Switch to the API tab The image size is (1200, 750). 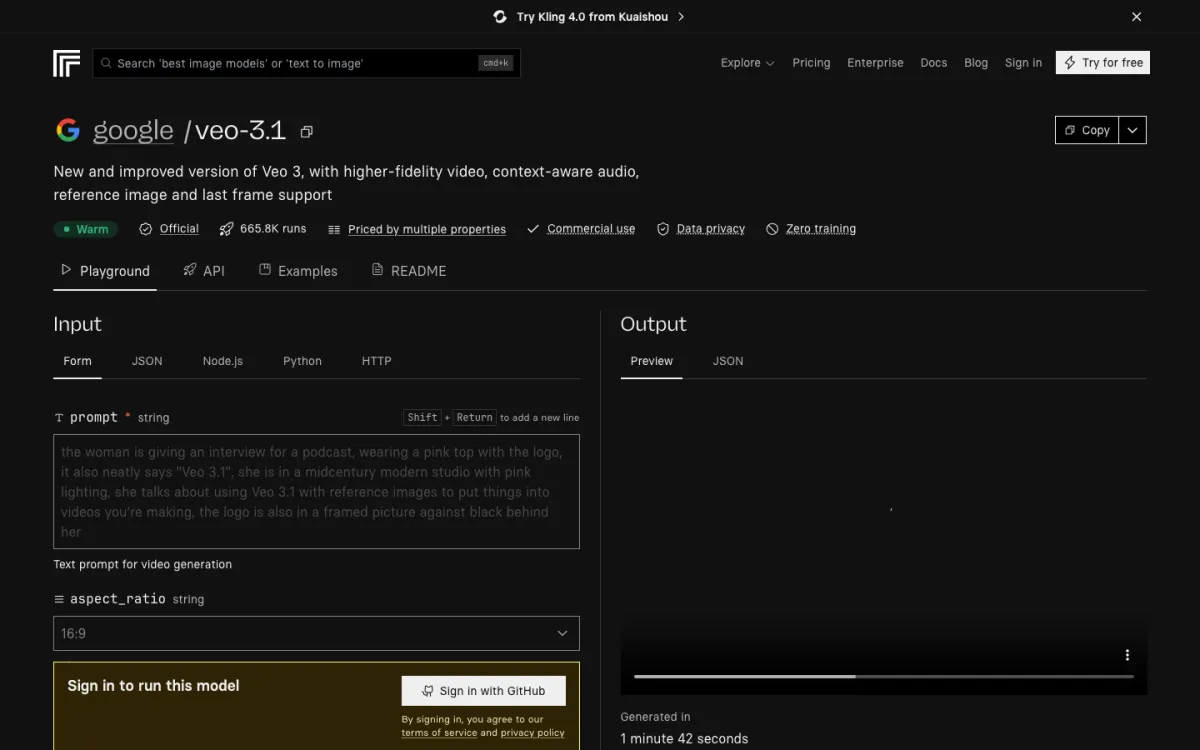204,271
